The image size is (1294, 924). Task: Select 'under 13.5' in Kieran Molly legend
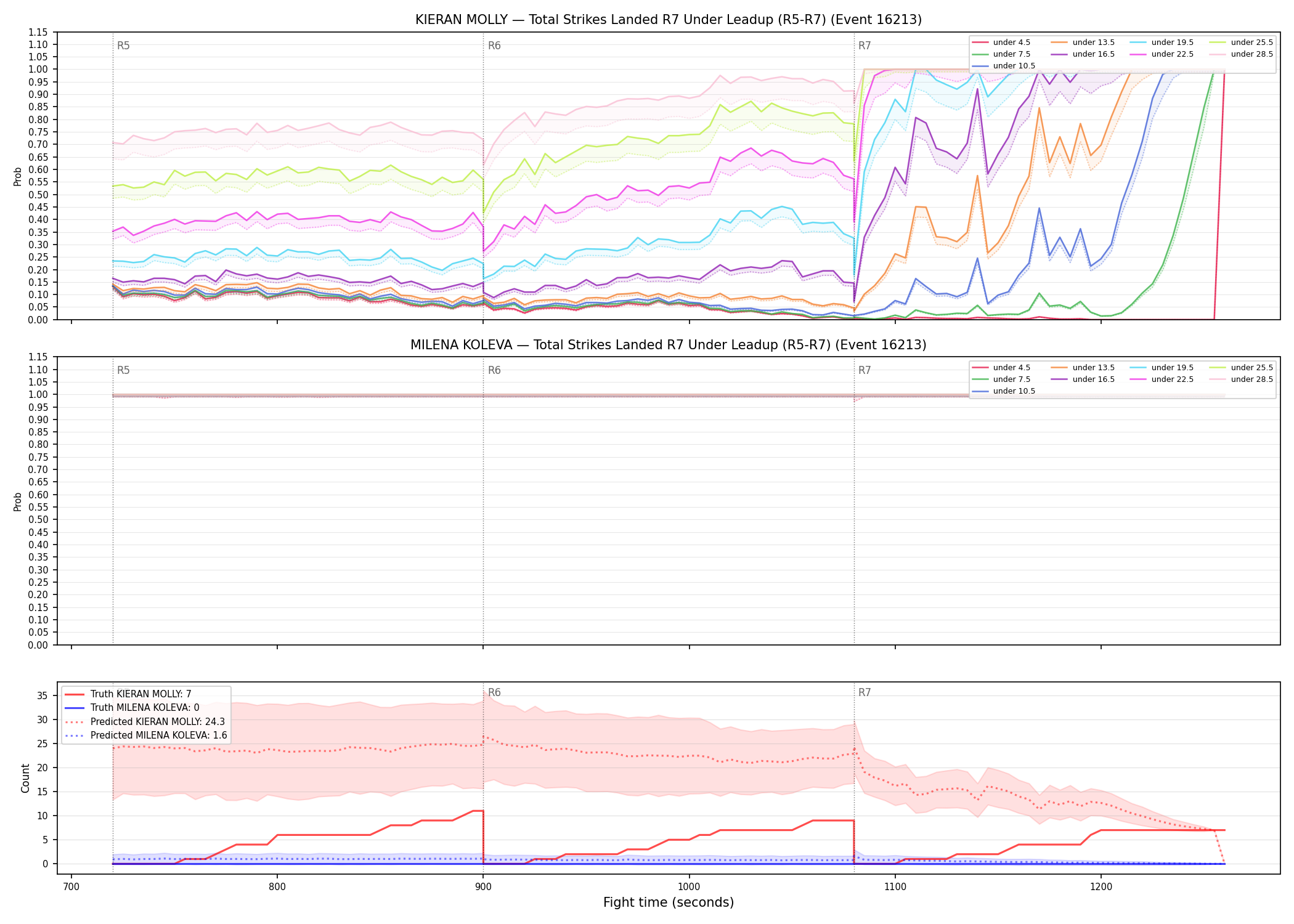click(1083, 43)
